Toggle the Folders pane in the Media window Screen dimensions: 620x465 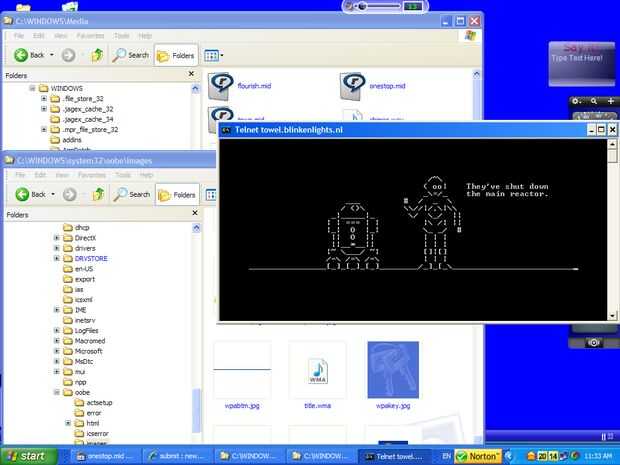176,55
